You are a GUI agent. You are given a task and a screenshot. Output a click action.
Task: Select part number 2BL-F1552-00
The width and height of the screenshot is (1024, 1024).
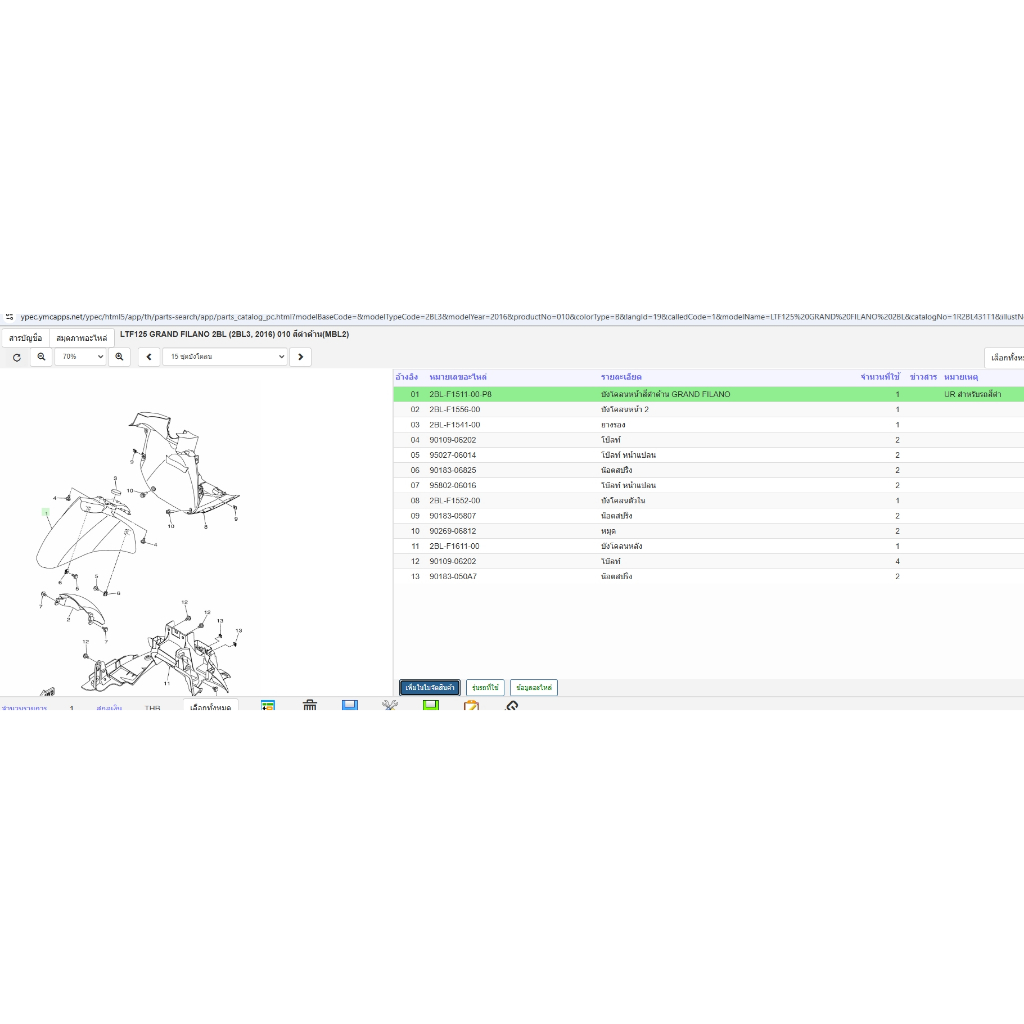pyautogui.click(x=455, y=500)
